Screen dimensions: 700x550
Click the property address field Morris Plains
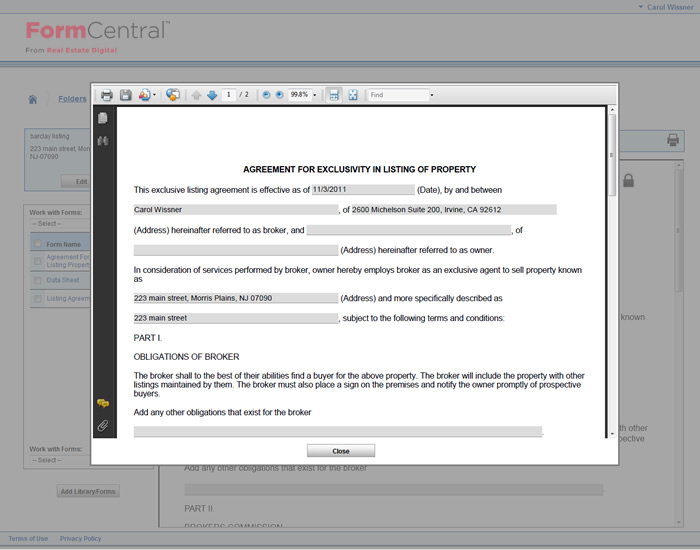pos(236,298)
